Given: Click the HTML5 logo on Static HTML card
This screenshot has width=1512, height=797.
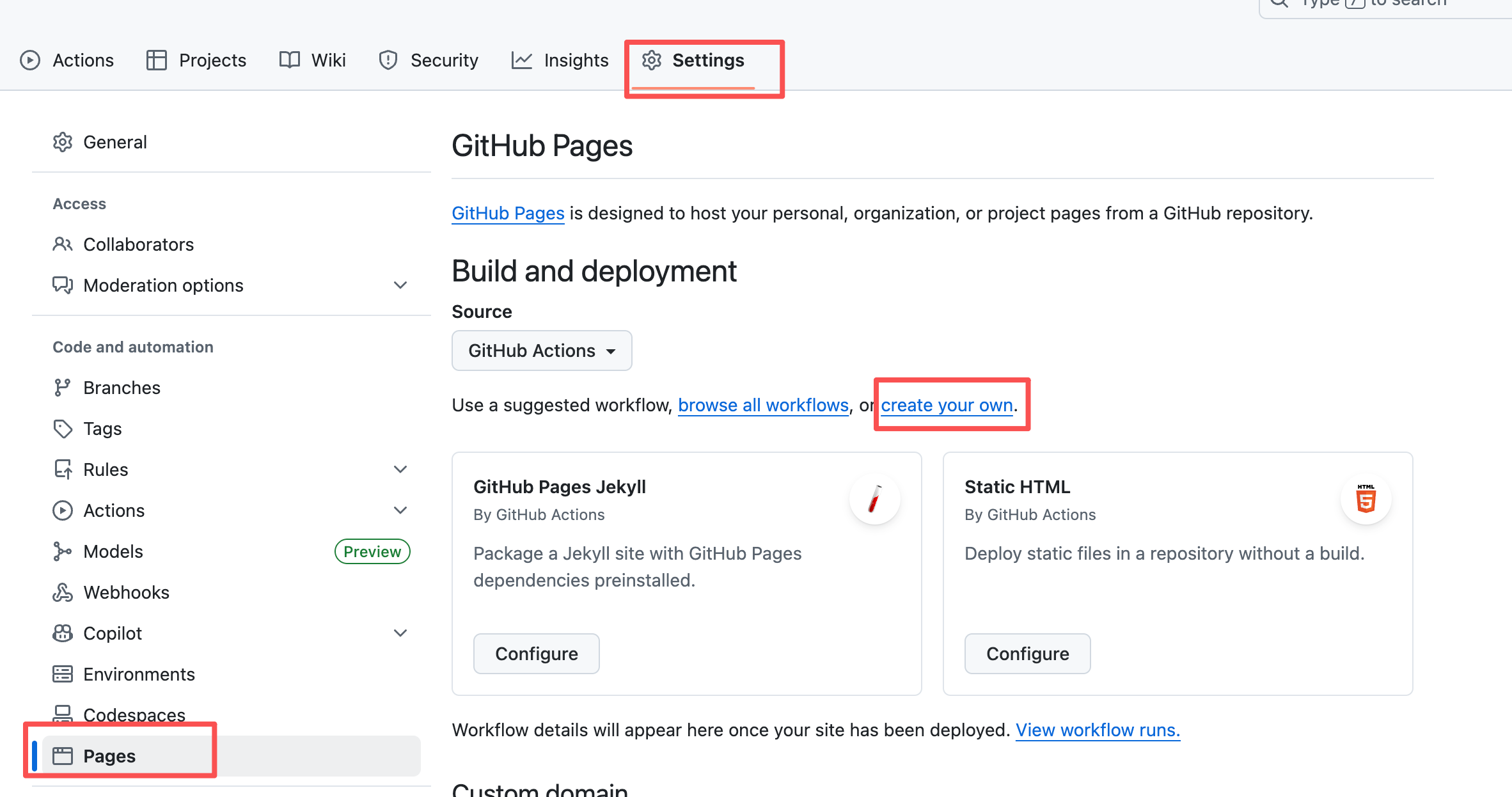Looking at the screenshot, I should [x=1366, y=499].
